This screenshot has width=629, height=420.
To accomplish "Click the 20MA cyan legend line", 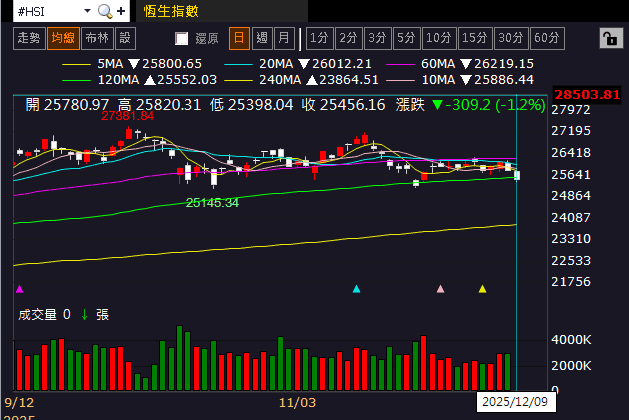I will coord(238,64).
